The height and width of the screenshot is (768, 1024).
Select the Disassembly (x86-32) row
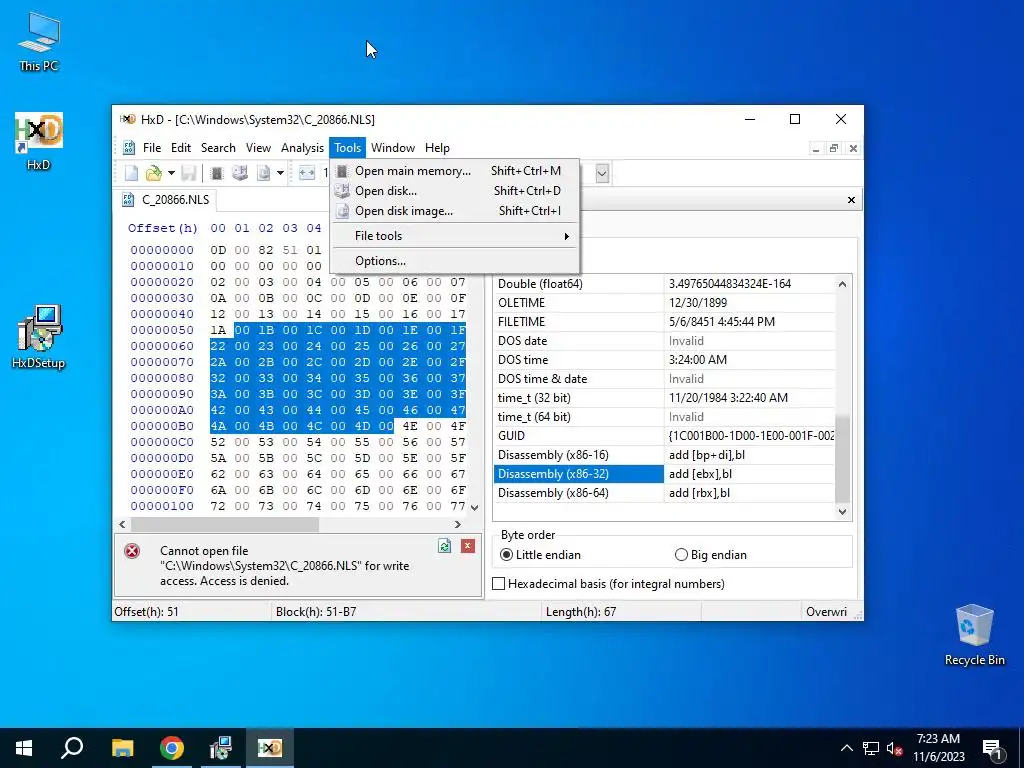(x=664, y=474)
